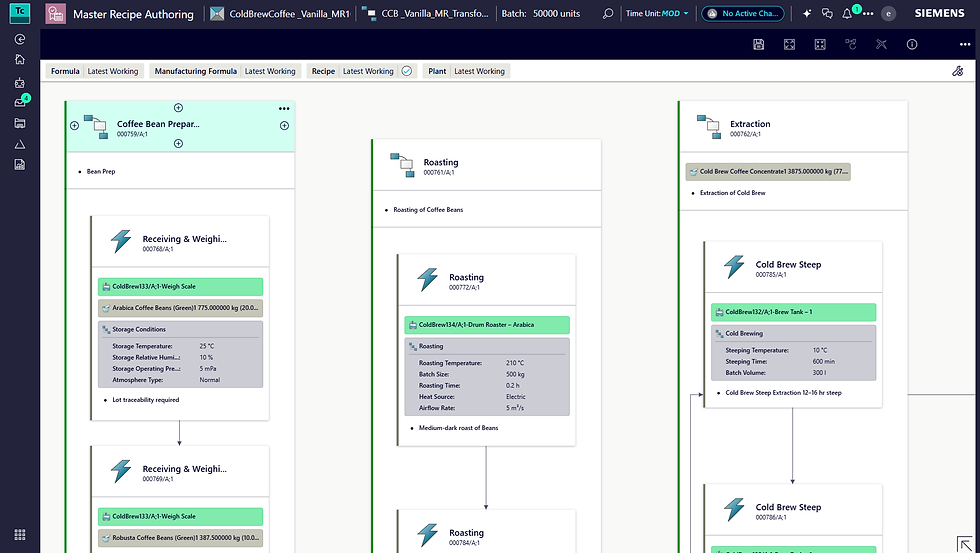Open the Manufacturing Formula Latest Working revision rule
The height and width of the screenshot is (553, 980).
[270, 71]
